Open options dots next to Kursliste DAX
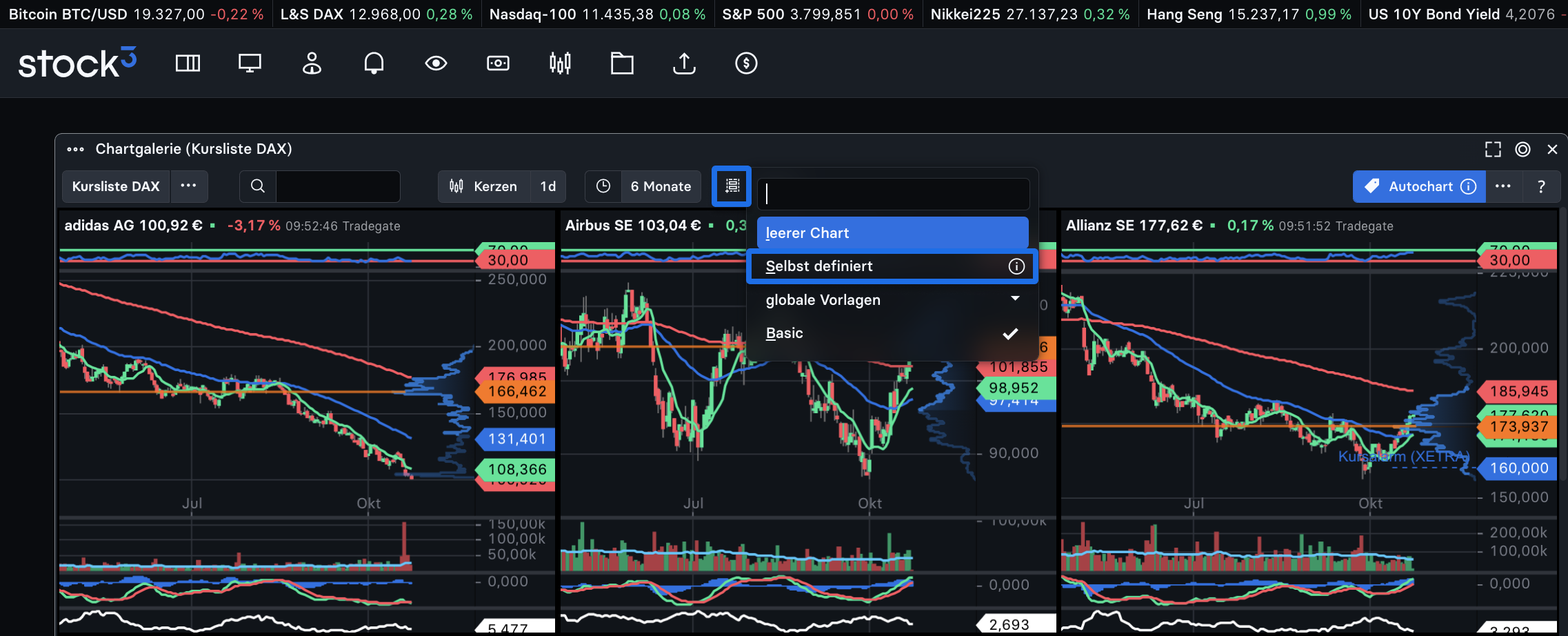The image size is (1568, 636). click(188, 186)
